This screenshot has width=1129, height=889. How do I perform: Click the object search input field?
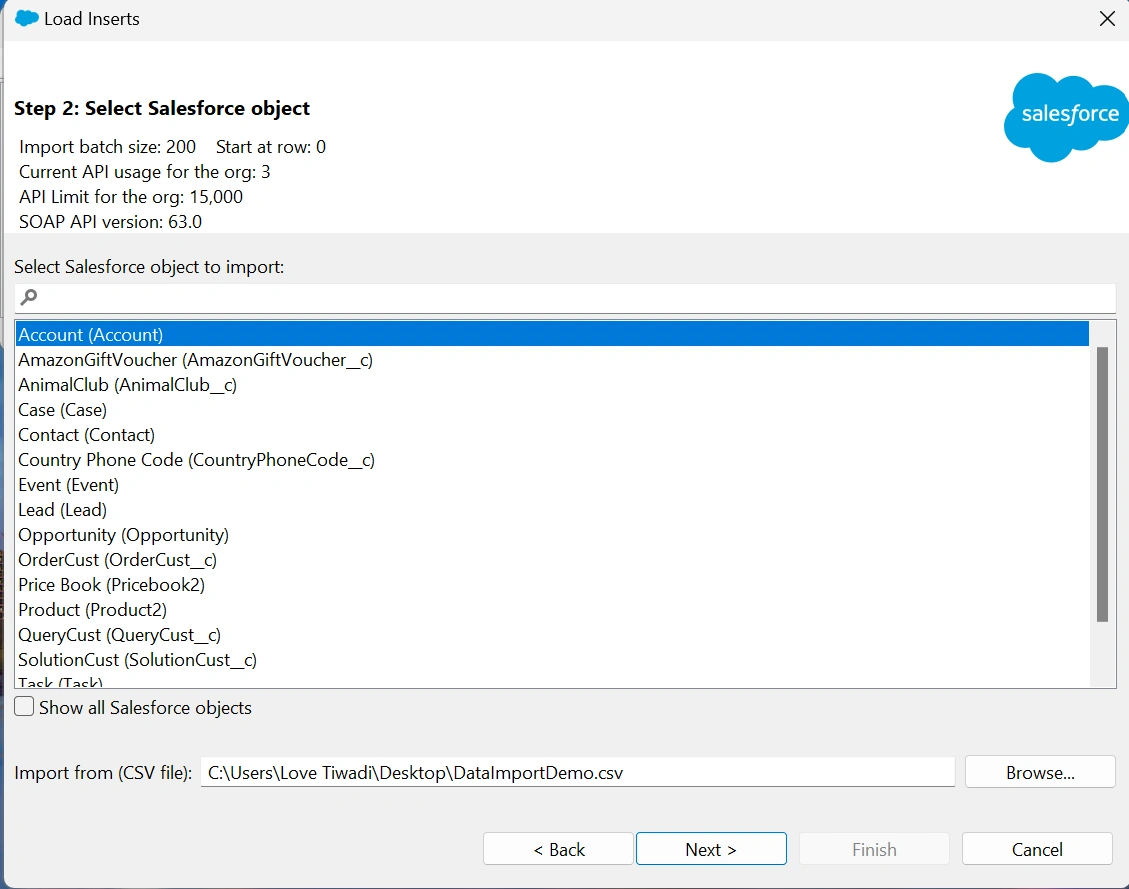(x=560, y=297)
